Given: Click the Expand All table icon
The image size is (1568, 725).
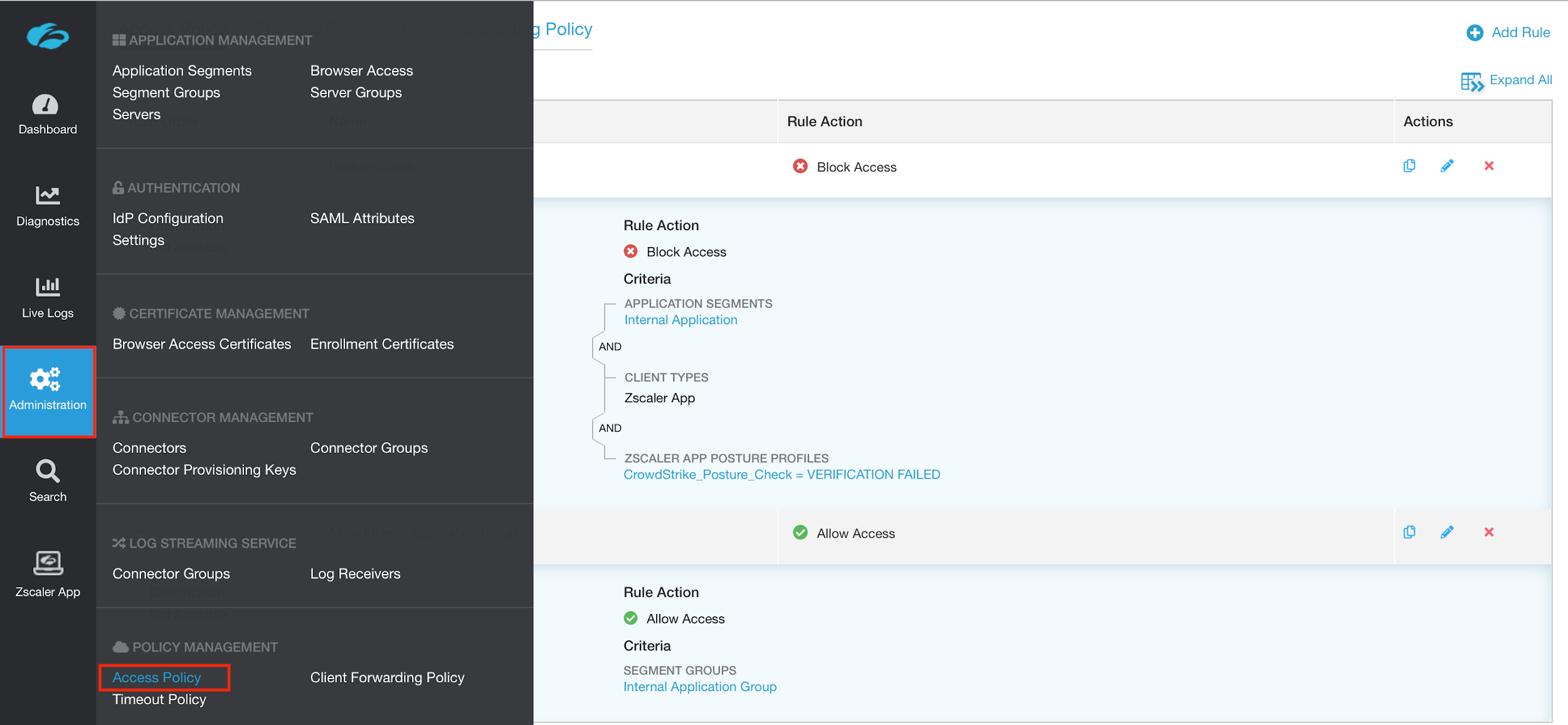Looking at the screenshot, I should (1472, 82).
